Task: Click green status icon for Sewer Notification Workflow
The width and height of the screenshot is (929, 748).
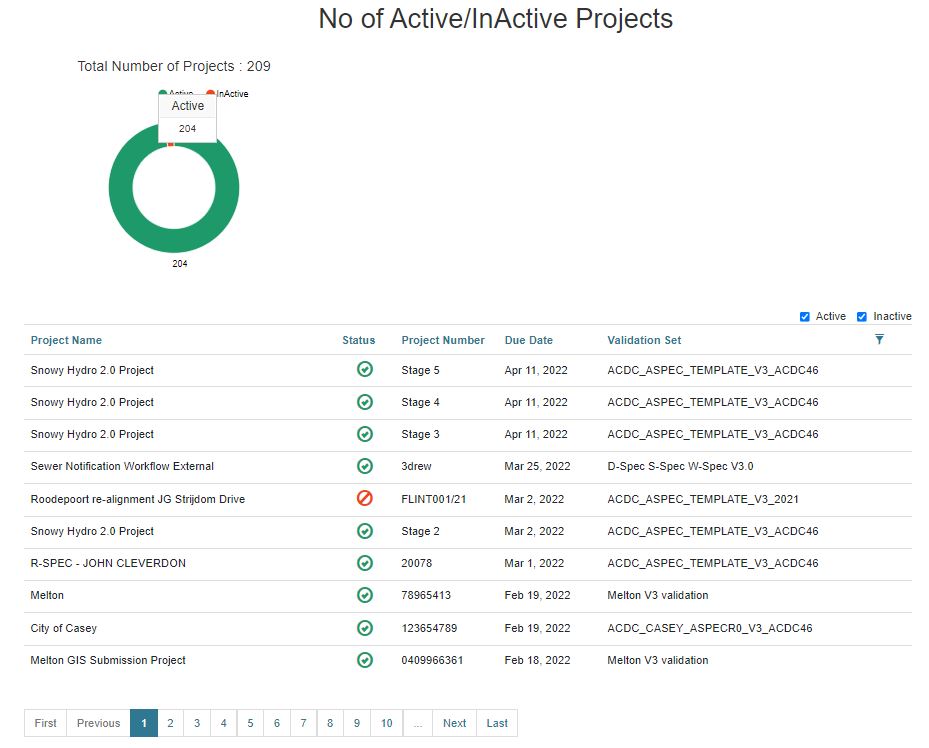Action: 365,466
